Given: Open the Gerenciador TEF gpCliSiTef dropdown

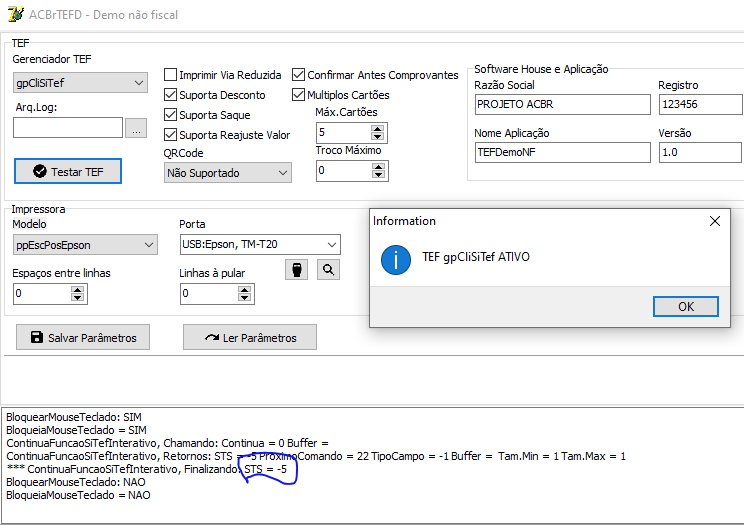Looking at the screenshot, I should tap(80, 83).
